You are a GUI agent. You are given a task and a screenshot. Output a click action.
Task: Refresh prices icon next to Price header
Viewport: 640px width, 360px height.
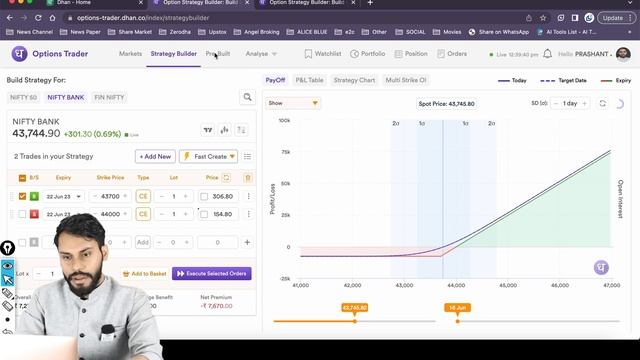point(227,178)
